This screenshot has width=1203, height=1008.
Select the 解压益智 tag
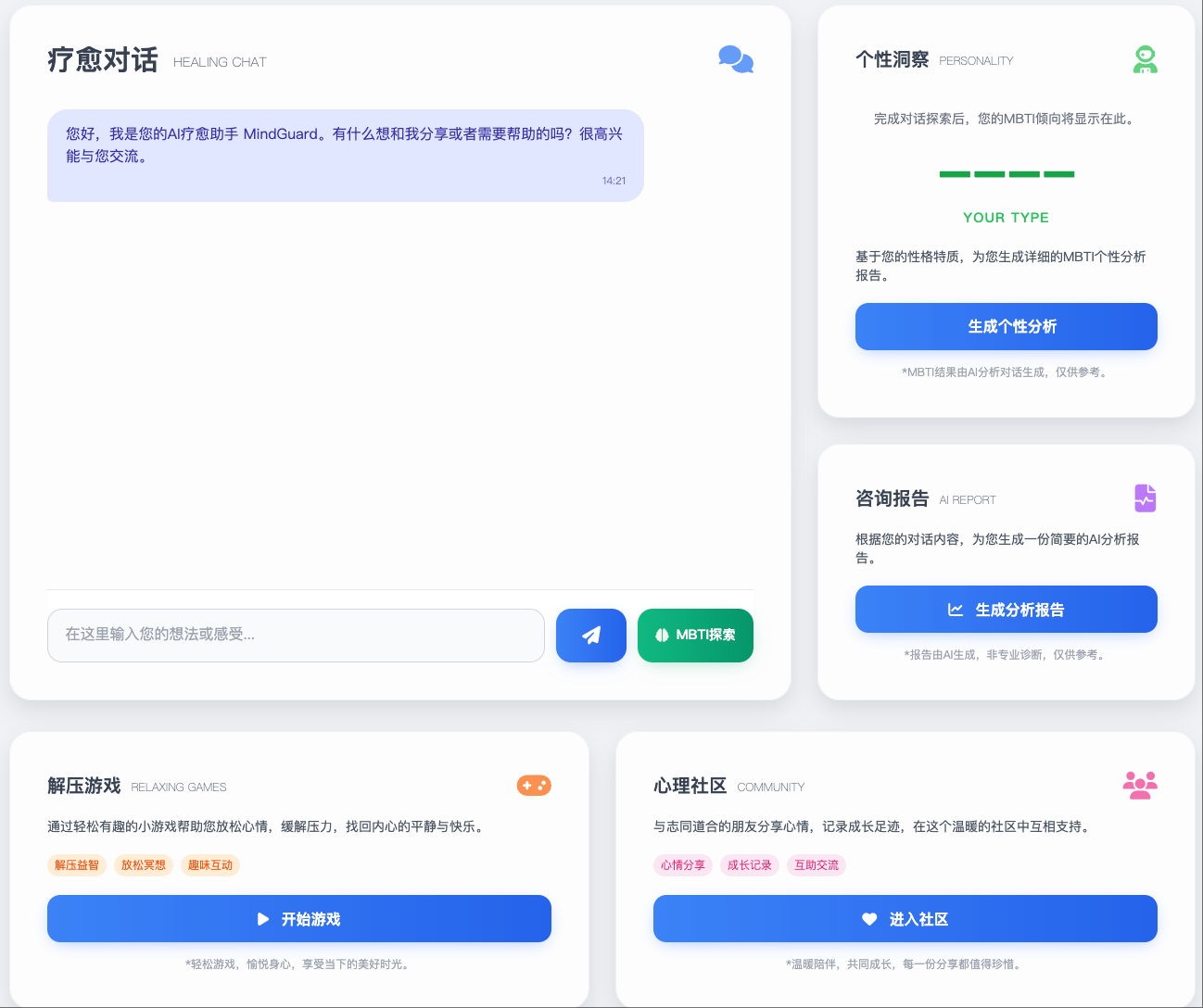[x=77, y=865]
